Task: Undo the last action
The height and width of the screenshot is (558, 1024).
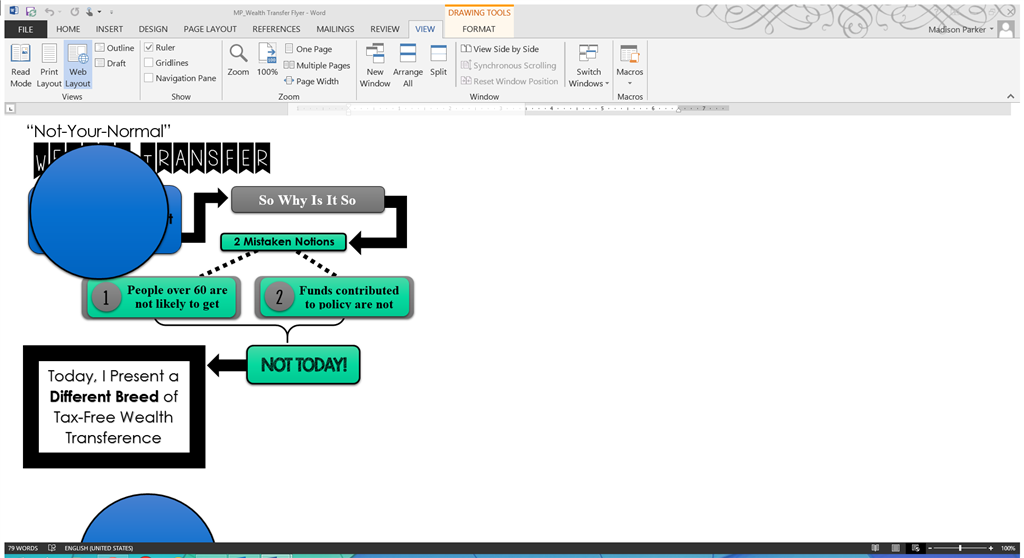Action: tap(49, 12)
